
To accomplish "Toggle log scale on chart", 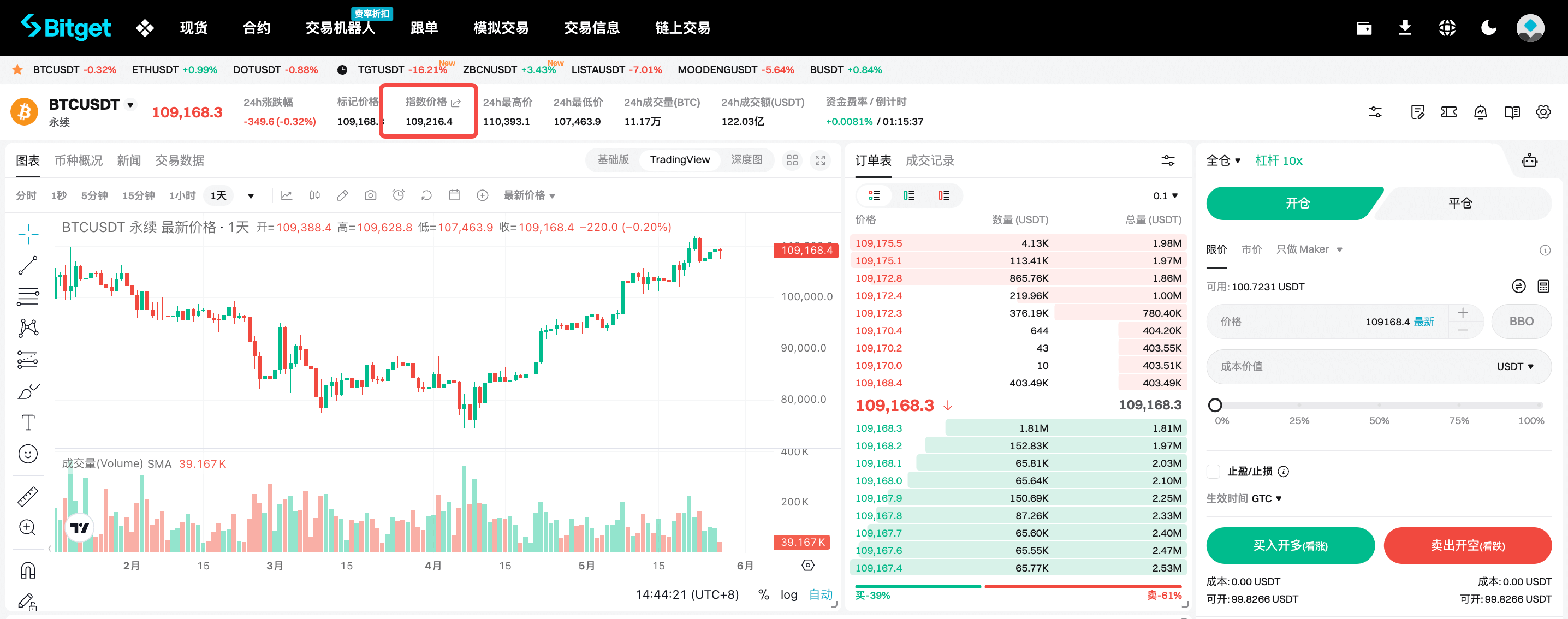I will click(x=788, y=594).
